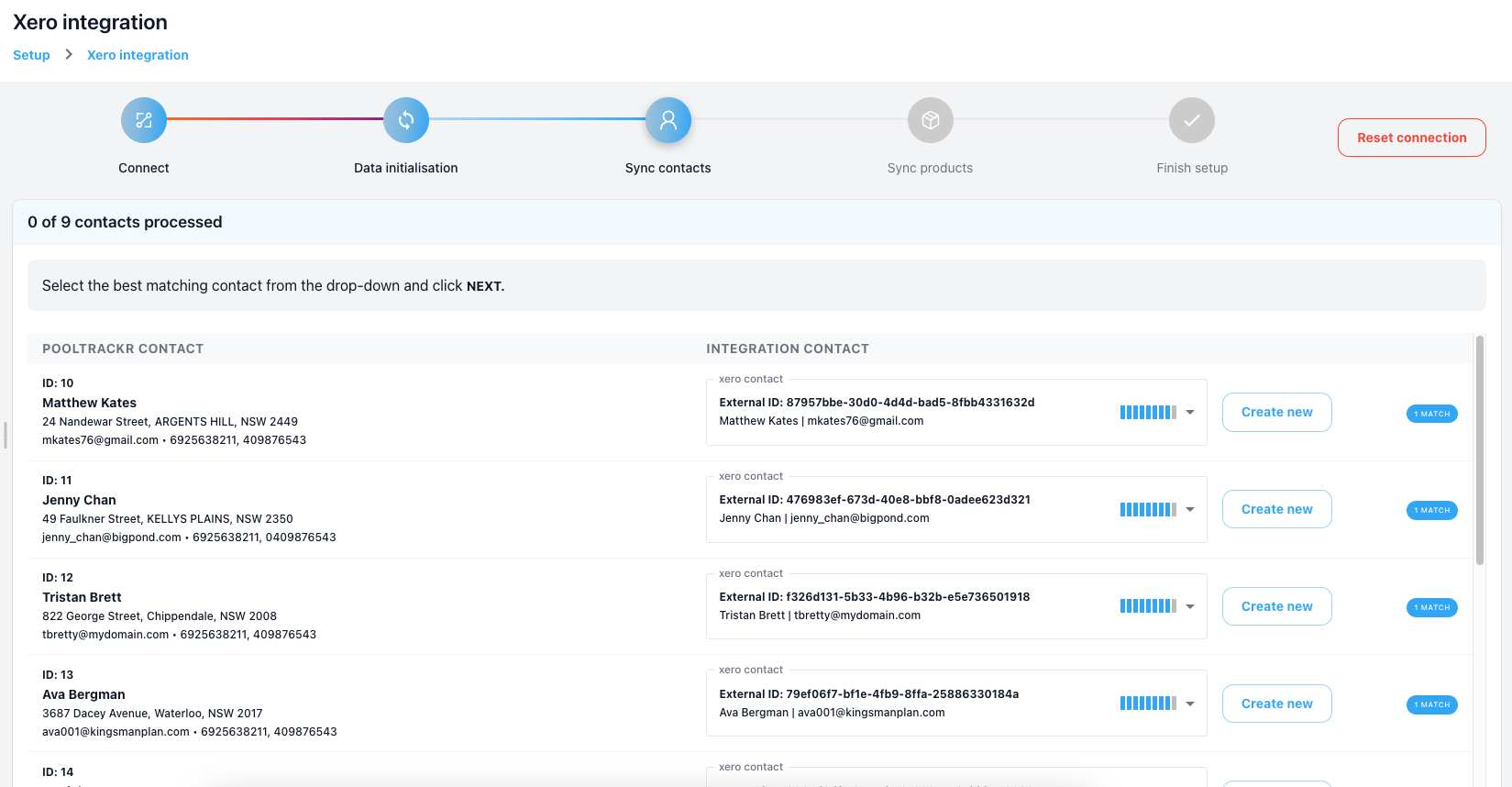Screen dimensions: 1512x787
Task: Click match strength bar for Matthew Kates
Action: (x=1148, y=413)
